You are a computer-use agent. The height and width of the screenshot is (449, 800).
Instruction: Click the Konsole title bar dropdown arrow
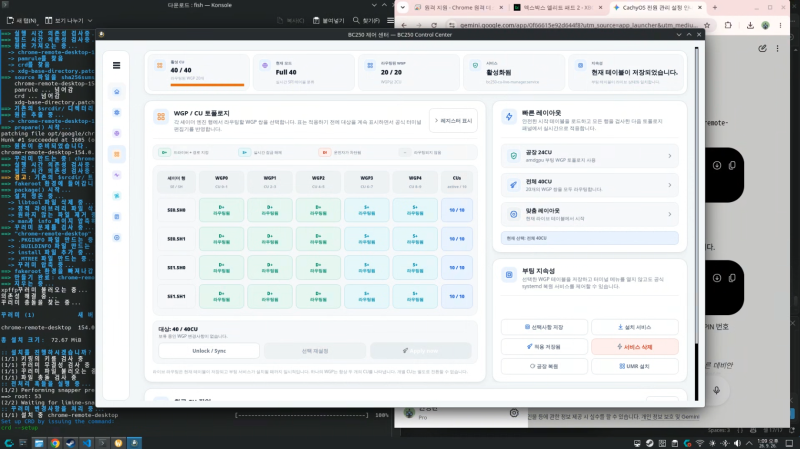pyautogui.click(x=374, y=5)
